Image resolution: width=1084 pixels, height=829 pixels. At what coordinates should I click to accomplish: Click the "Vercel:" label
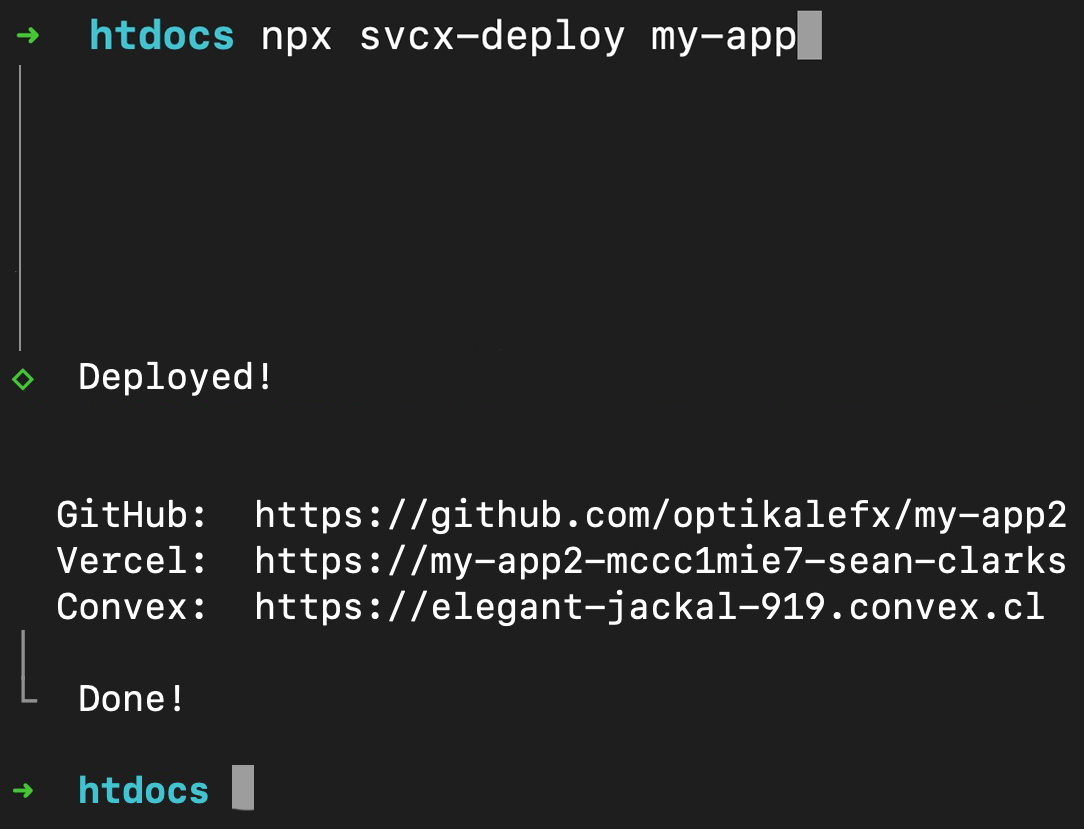pos(131,561)
